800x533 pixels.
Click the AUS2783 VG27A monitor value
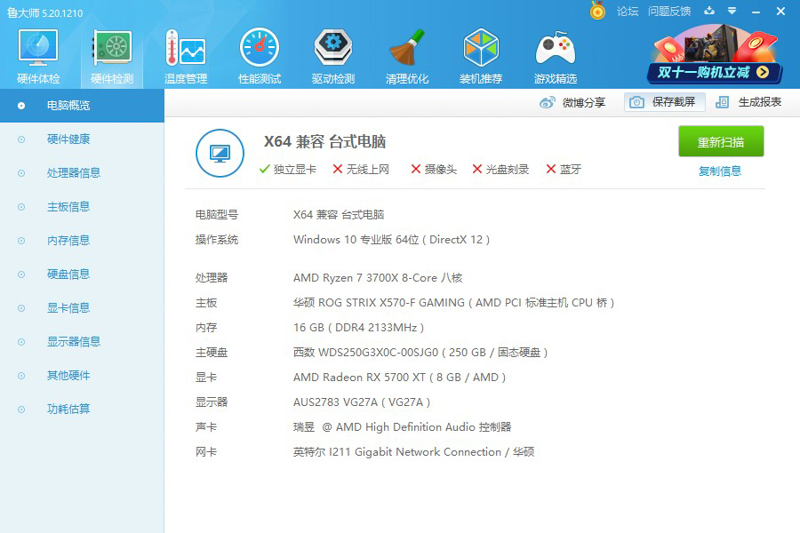coord(361,402)
